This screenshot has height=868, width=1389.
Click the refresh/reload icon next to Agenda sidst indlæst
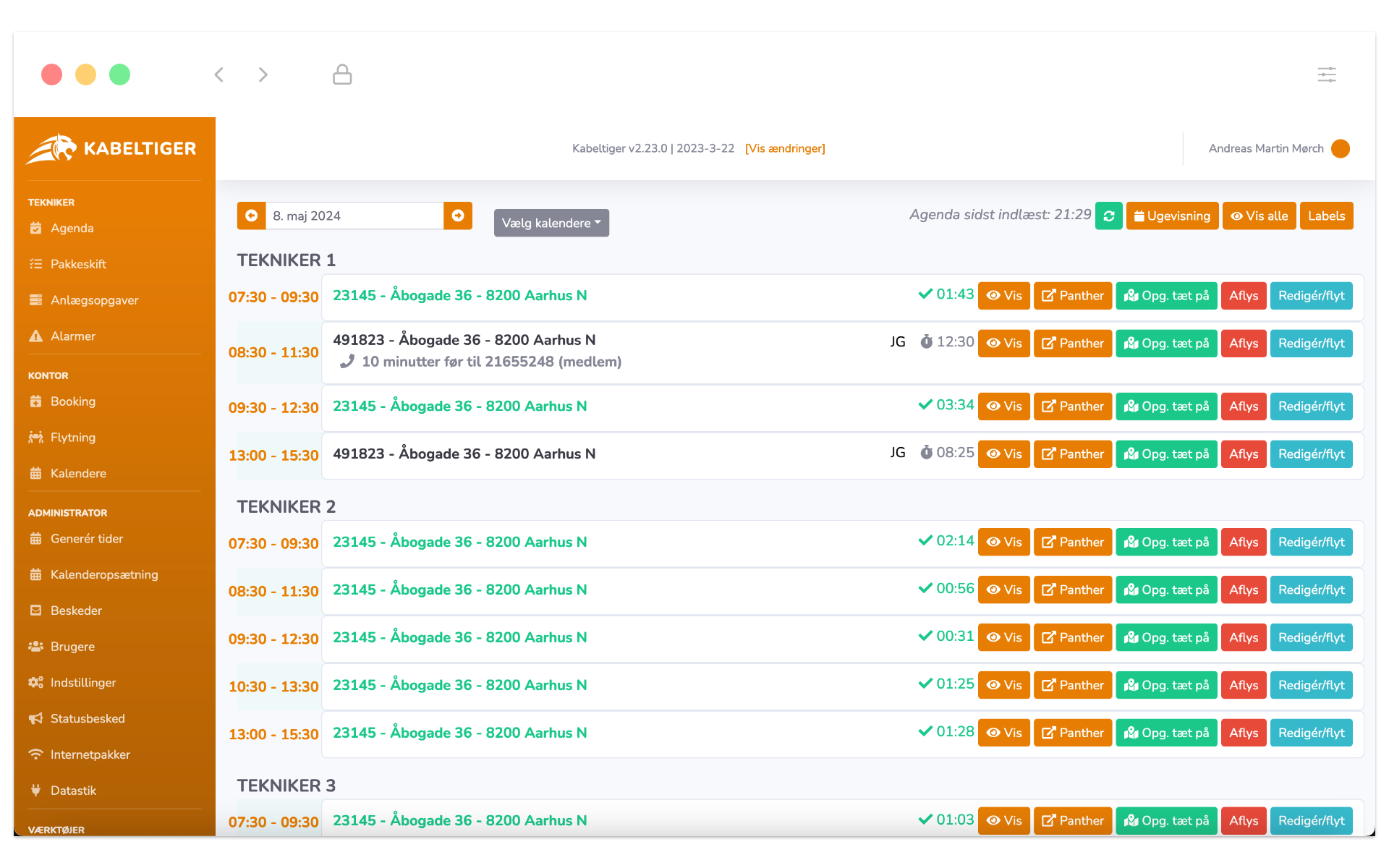point(1108,216)
